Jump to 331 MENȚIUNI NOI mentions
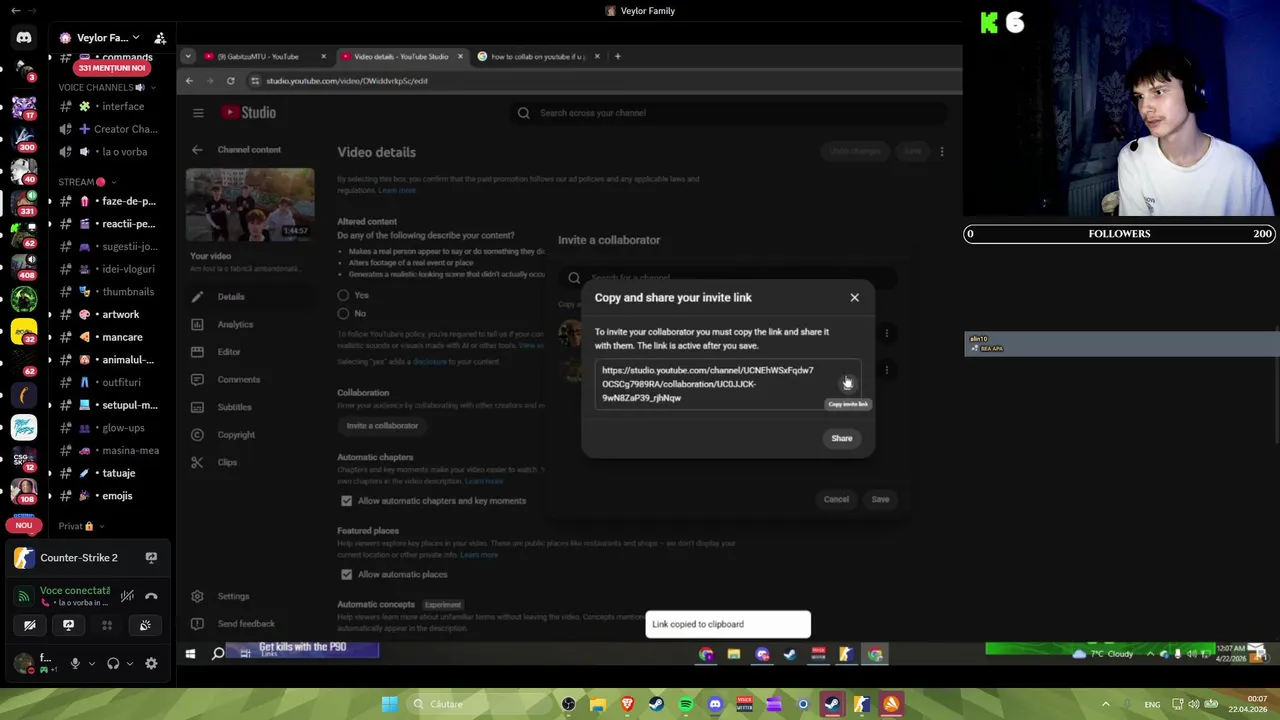Image resolution: width=1280 pixels, height=720 pixels. 112,68
